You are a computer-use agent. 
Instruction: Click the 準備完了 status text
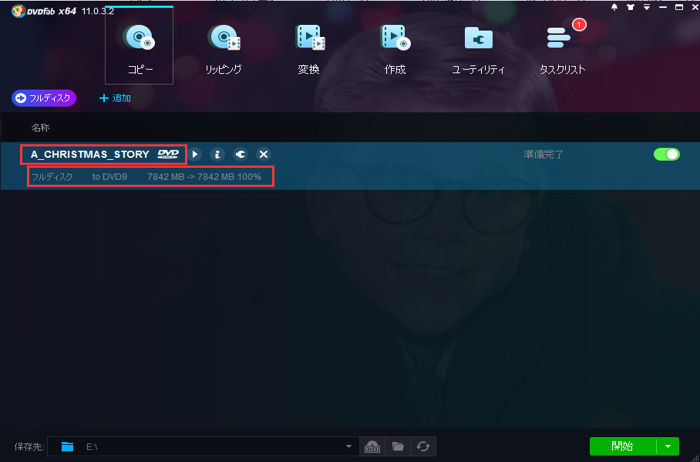click(543, 154)
